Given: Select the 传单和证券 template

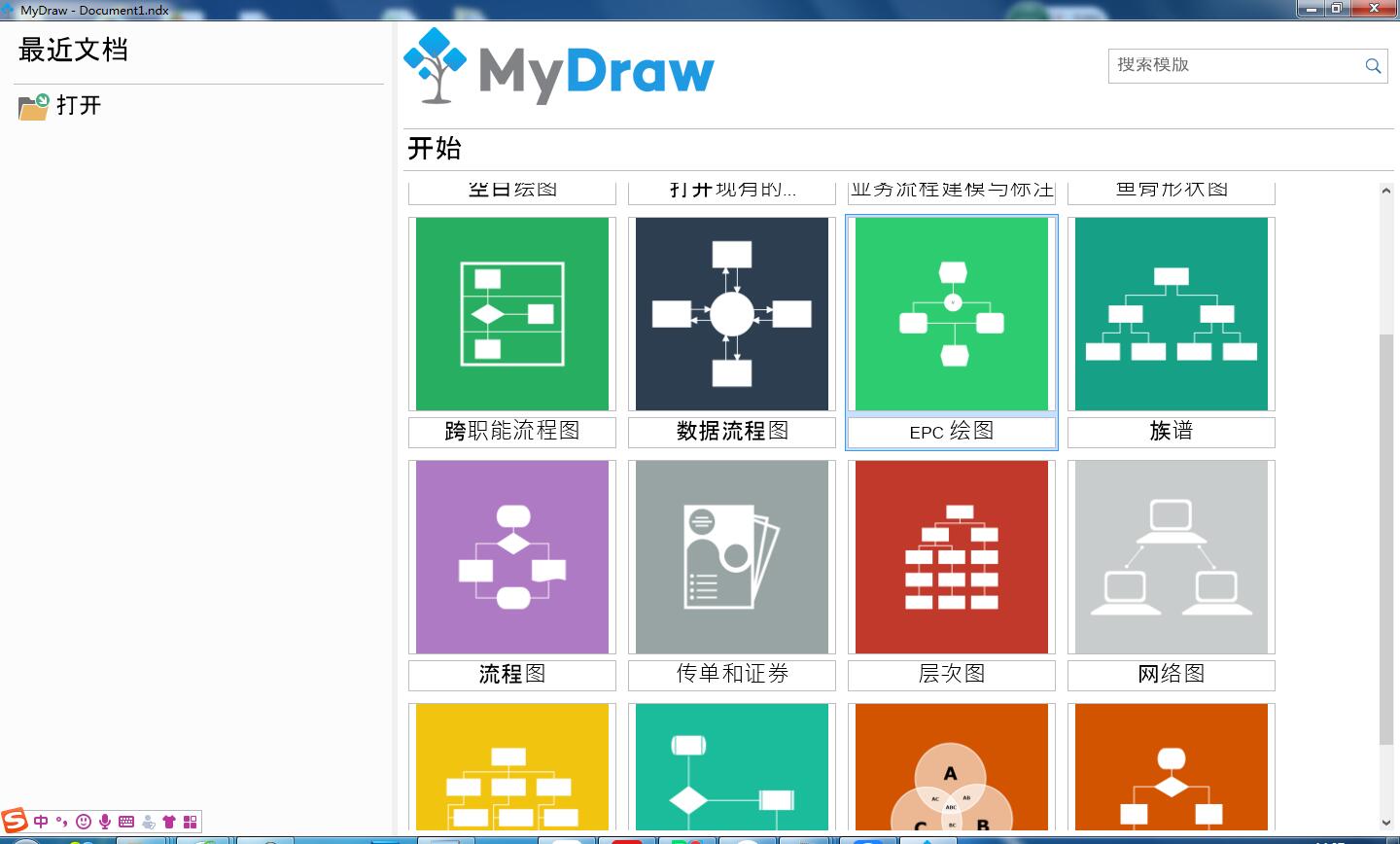Looking at the screenshot, I should click(x=732, y=575).
